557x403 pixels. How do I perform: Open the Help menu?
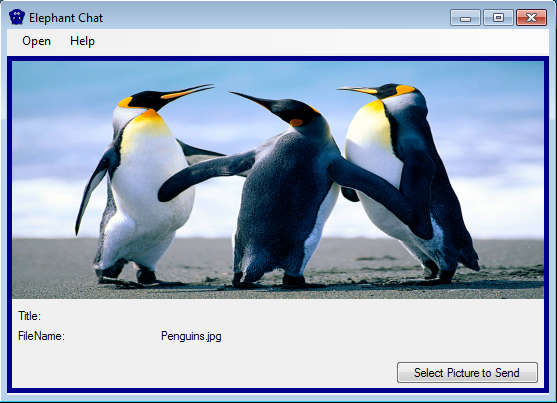[82, 41]
